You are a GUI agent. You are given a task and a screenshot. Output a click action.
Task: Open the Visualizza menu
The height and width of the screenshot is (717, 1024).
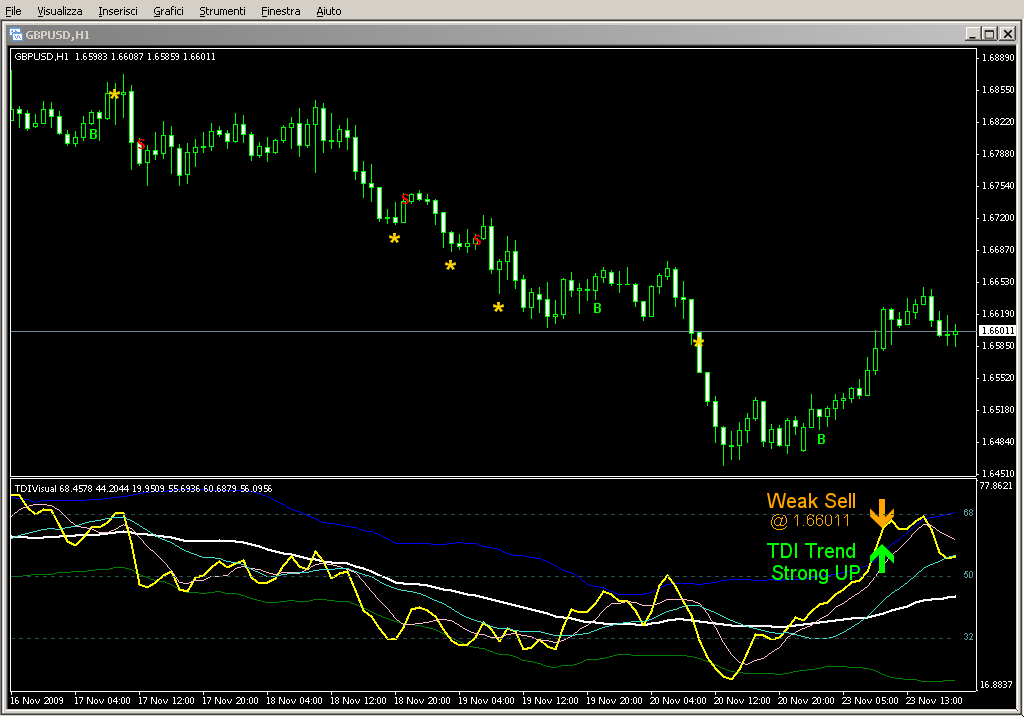[59, 11]
